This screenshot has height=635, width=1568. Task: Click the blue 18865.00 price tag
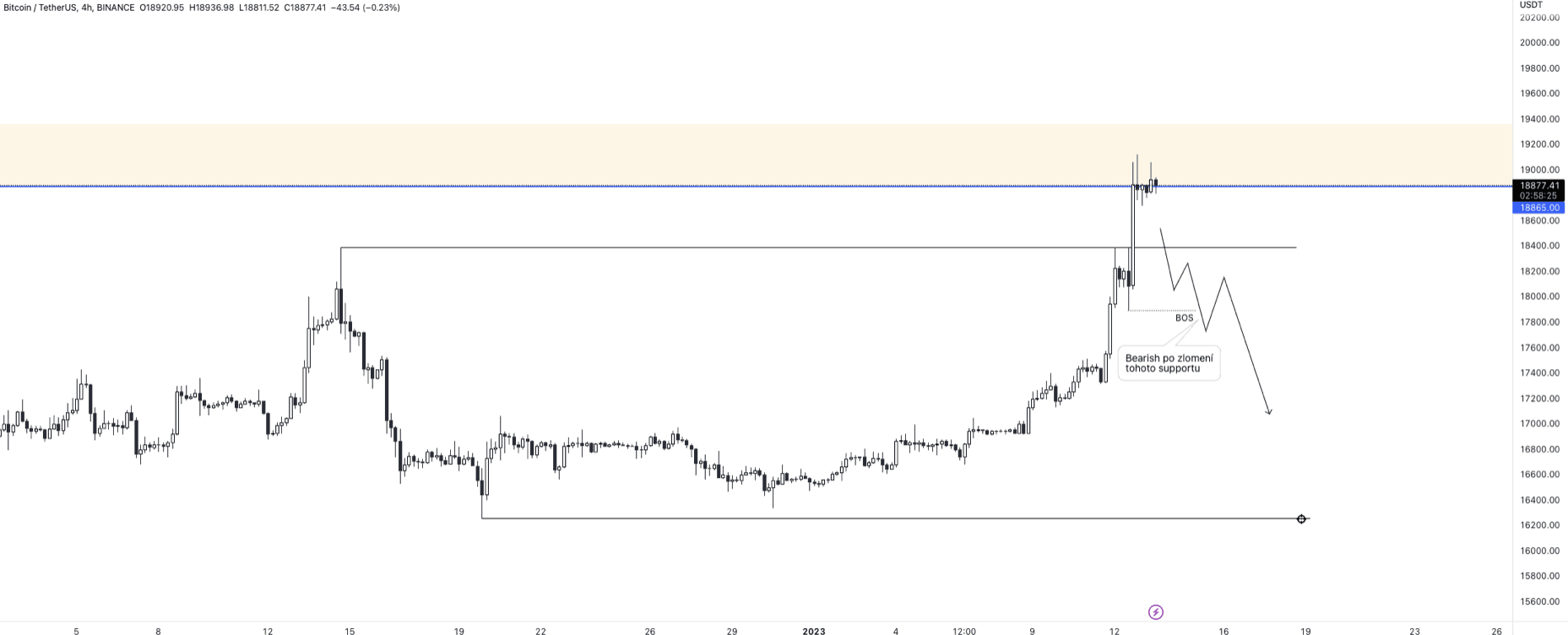point(1539,208)
